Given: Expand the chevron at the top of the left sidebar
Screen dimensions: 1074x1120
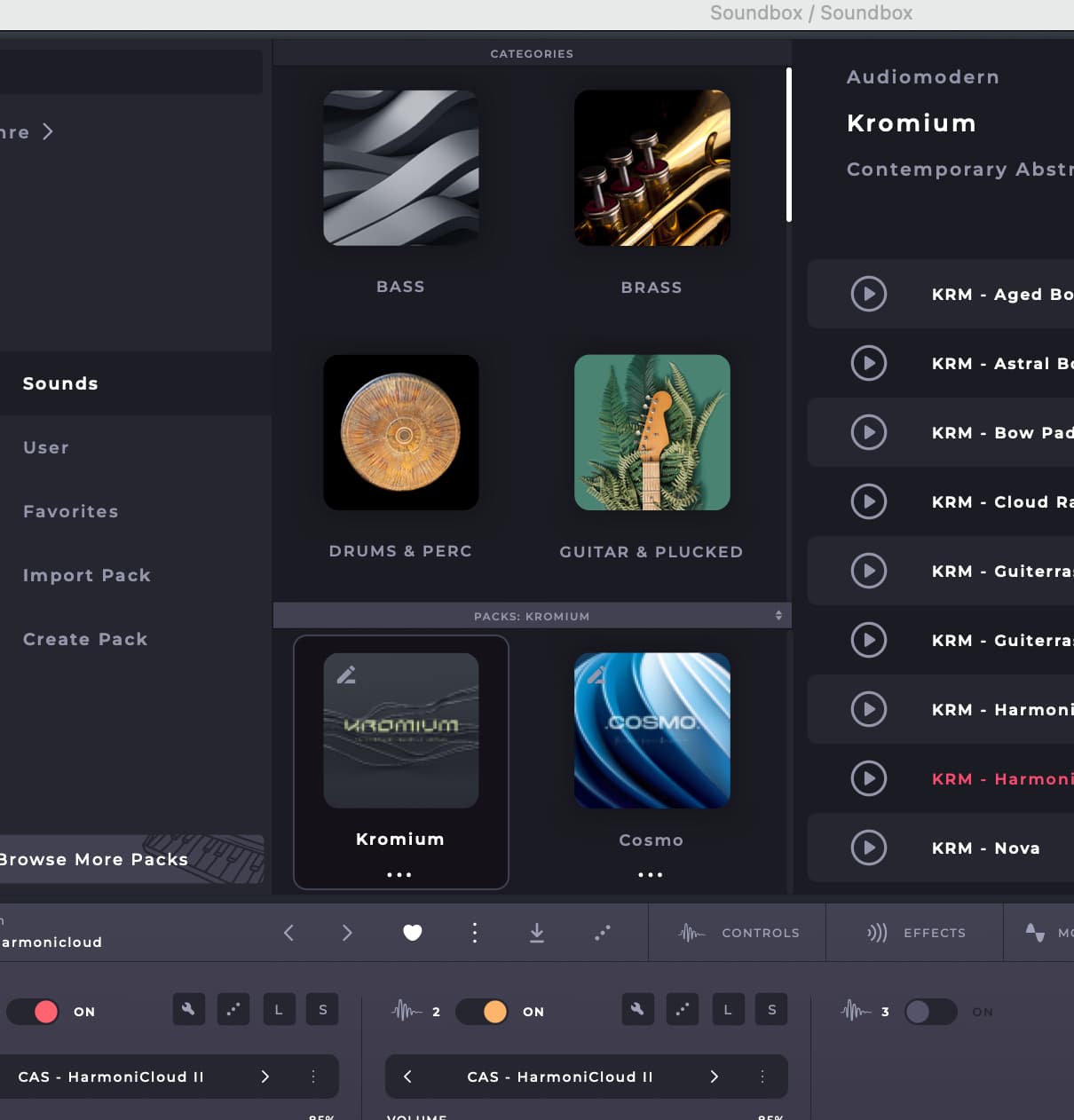Looking at the screenshot, I should click(x=48, y=131).
